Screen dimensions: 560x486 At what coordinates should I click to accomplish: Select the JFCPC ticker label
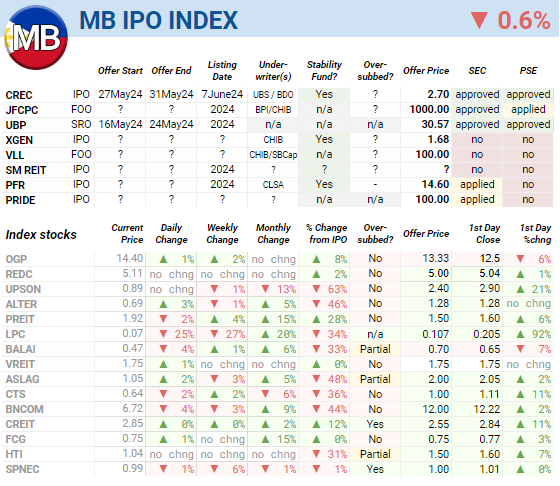click(22, 110)
